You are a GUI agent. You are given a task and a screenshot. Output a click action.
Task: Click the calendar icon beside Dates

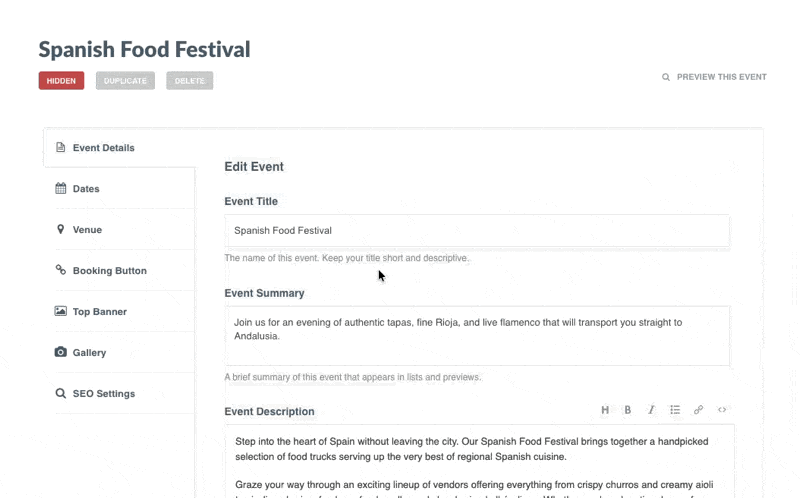click(x=61, y=188)
